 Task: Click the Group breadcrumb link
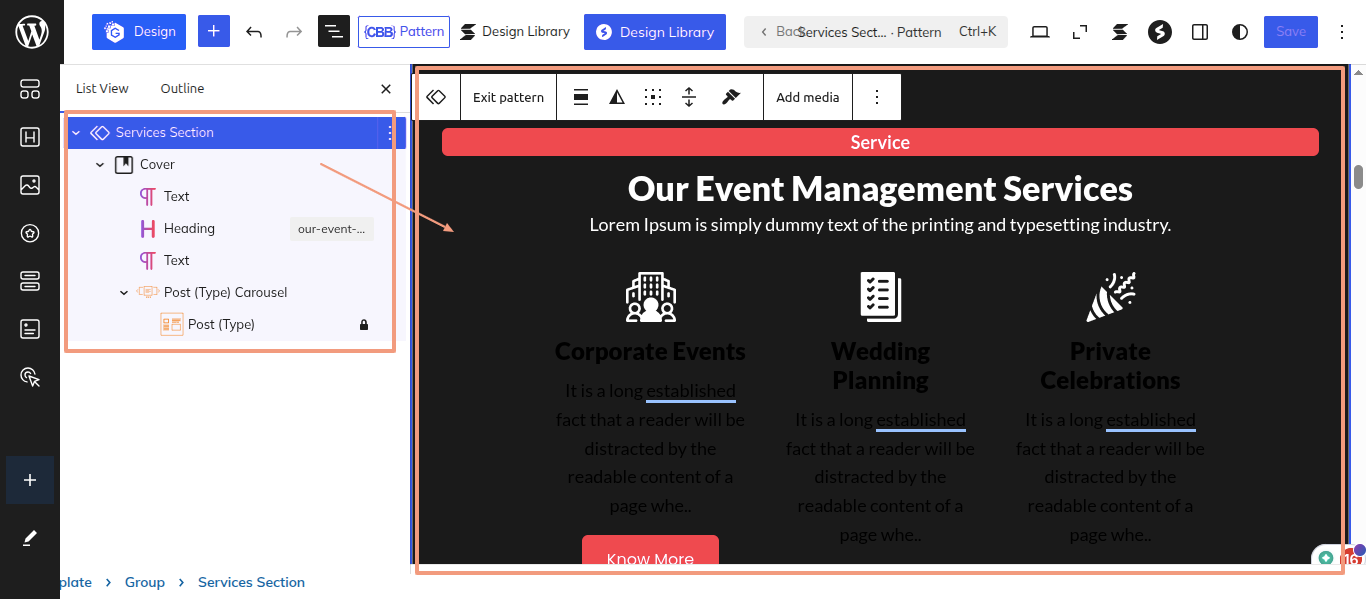[x=145, y=582]
